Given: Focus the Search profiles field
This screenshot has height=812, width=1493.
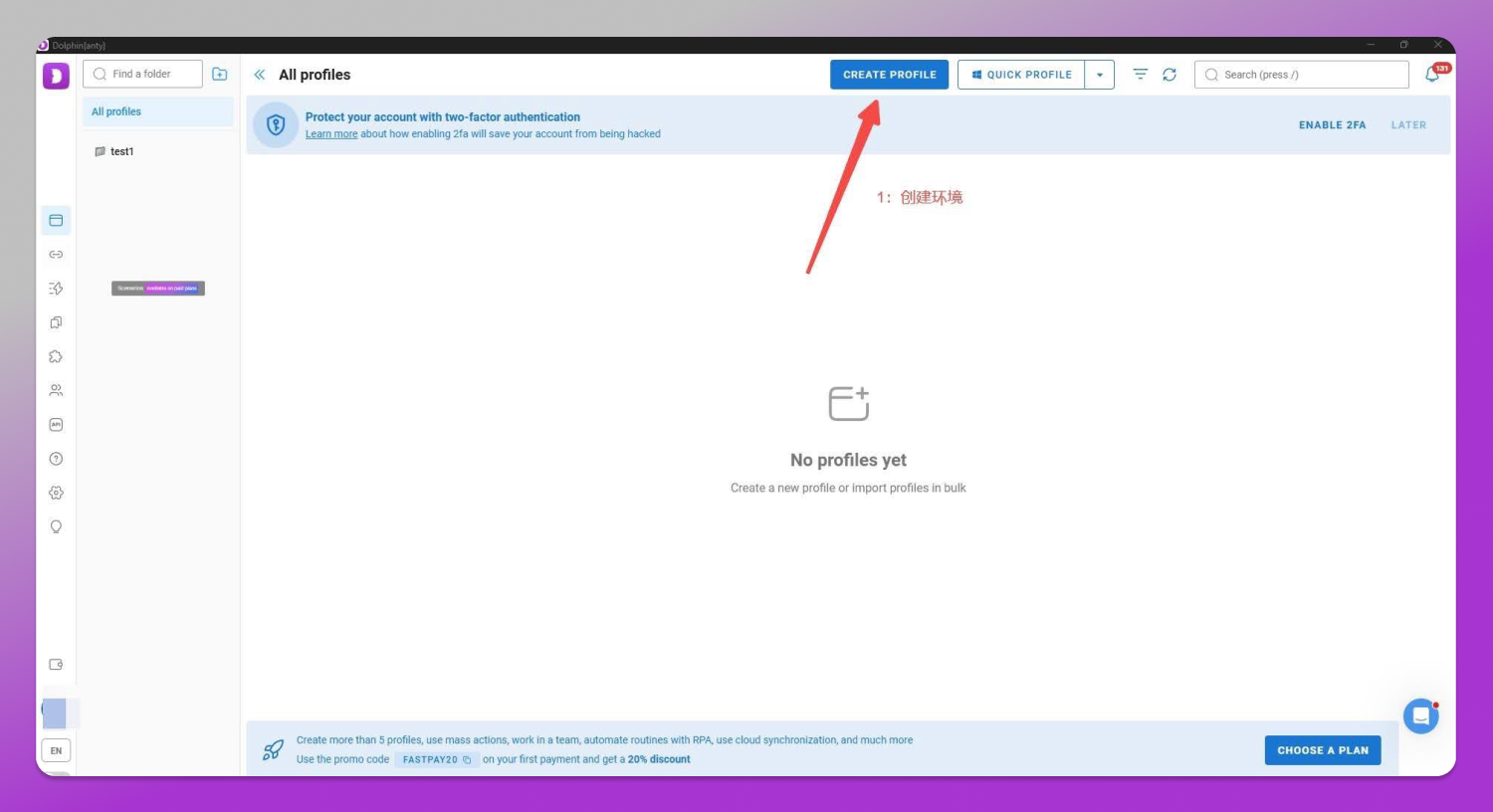Looking at the screenshot, I should 1302,75.
